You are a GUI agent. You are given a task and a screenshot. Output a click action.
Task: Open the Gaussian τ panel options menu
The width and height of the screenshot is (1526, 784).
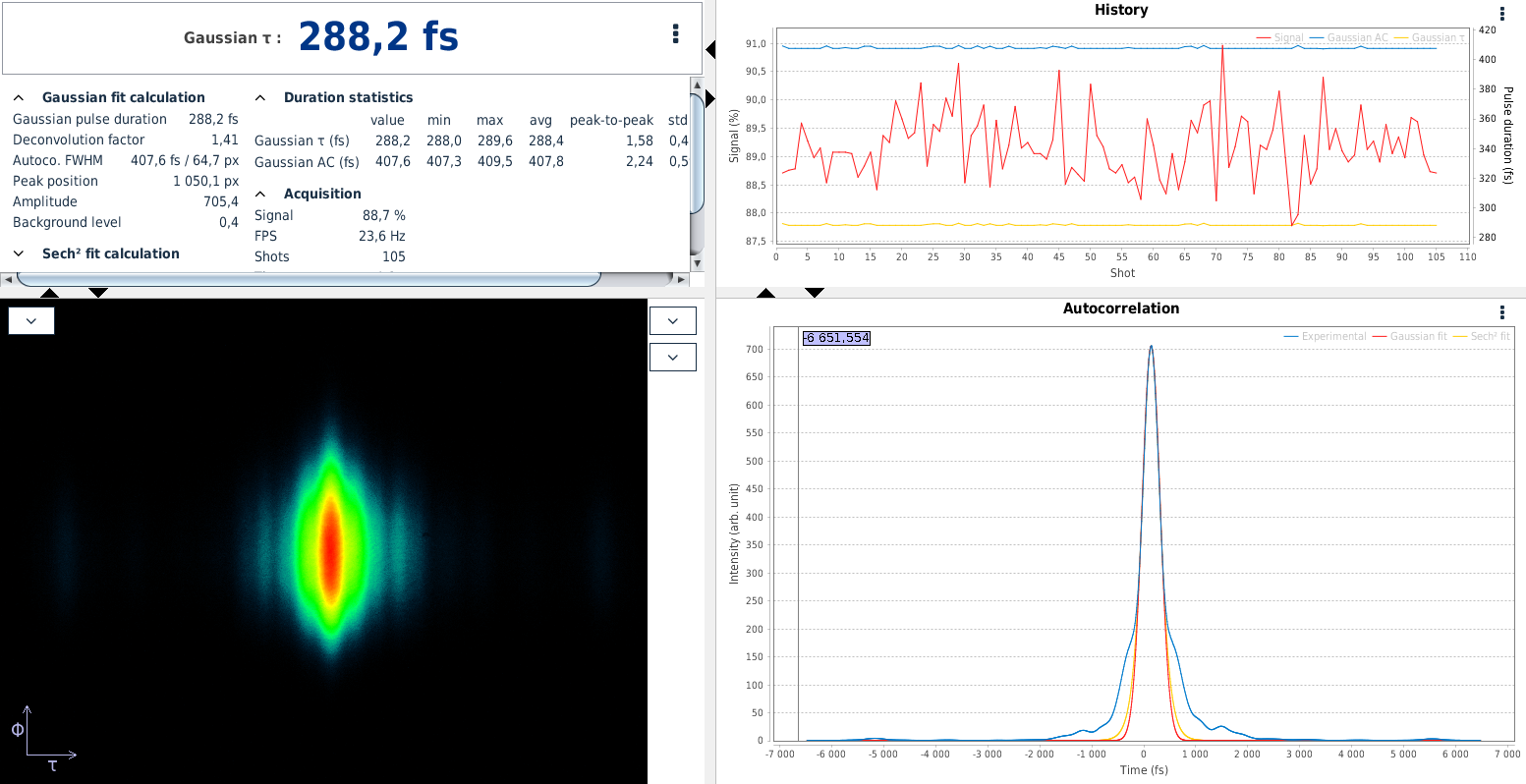(675, 34)
